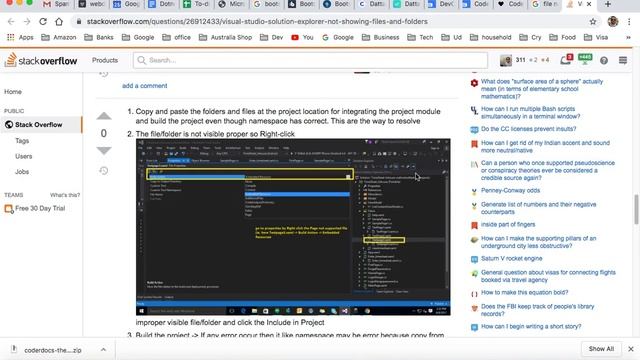Open 'run multiple Bash scripts' question

[530, 113]
